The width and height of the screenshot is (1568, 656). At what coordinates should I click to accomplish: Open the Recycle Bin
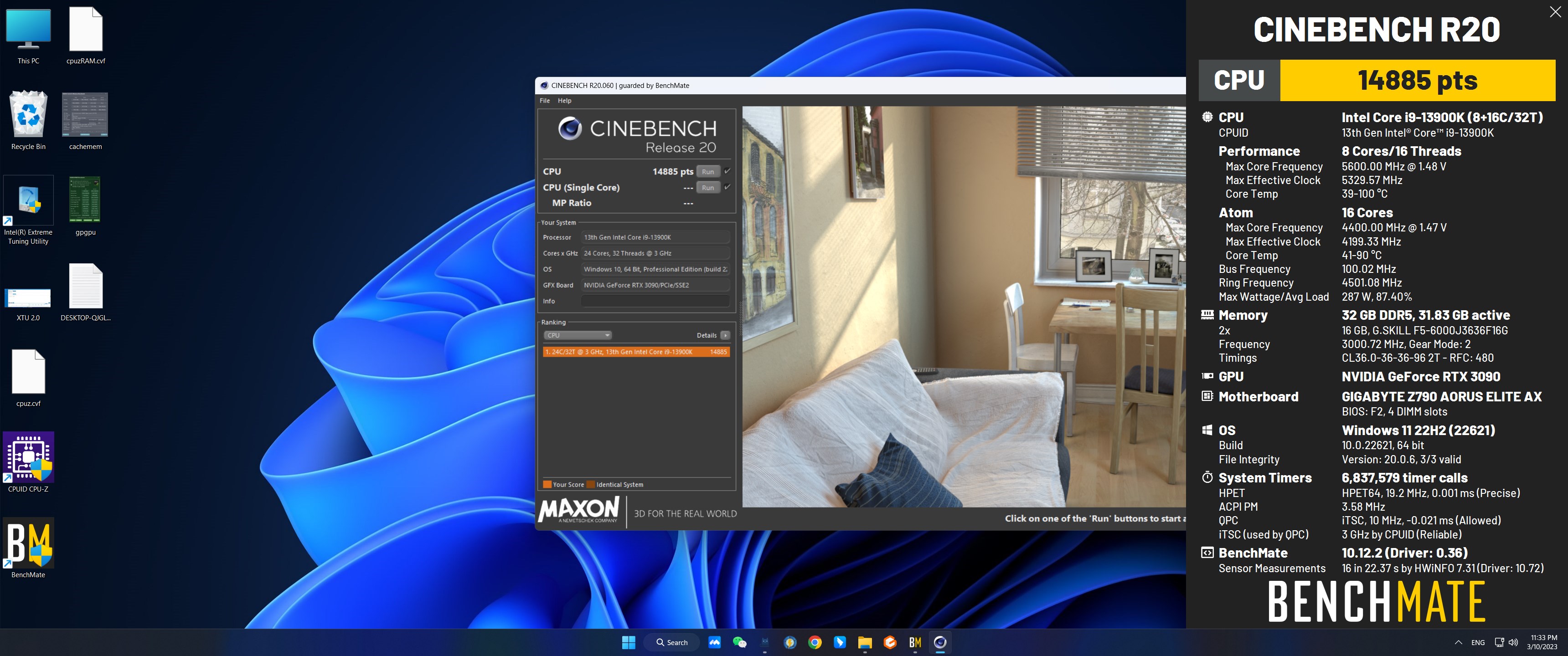point(28,120)
